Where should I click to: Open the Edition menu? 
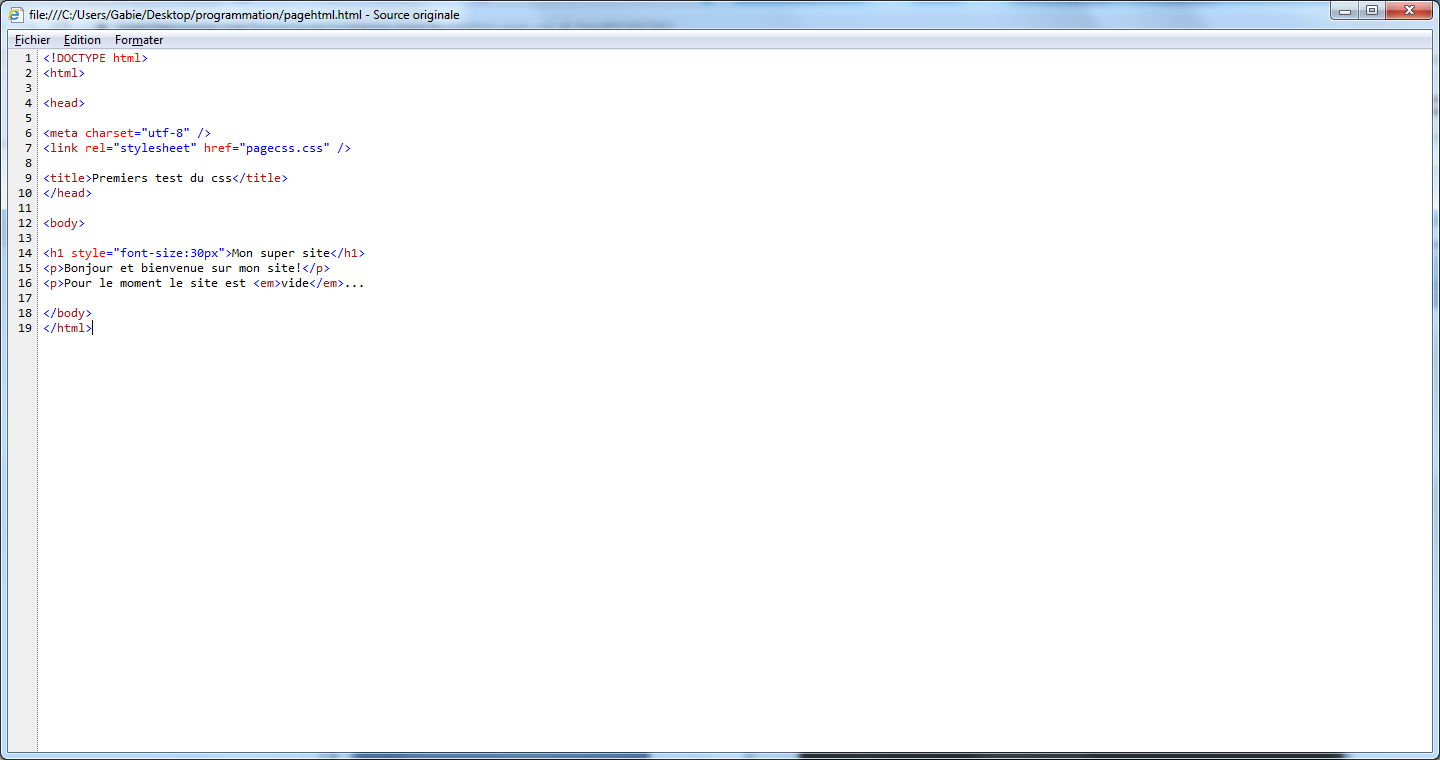point(82,40)
